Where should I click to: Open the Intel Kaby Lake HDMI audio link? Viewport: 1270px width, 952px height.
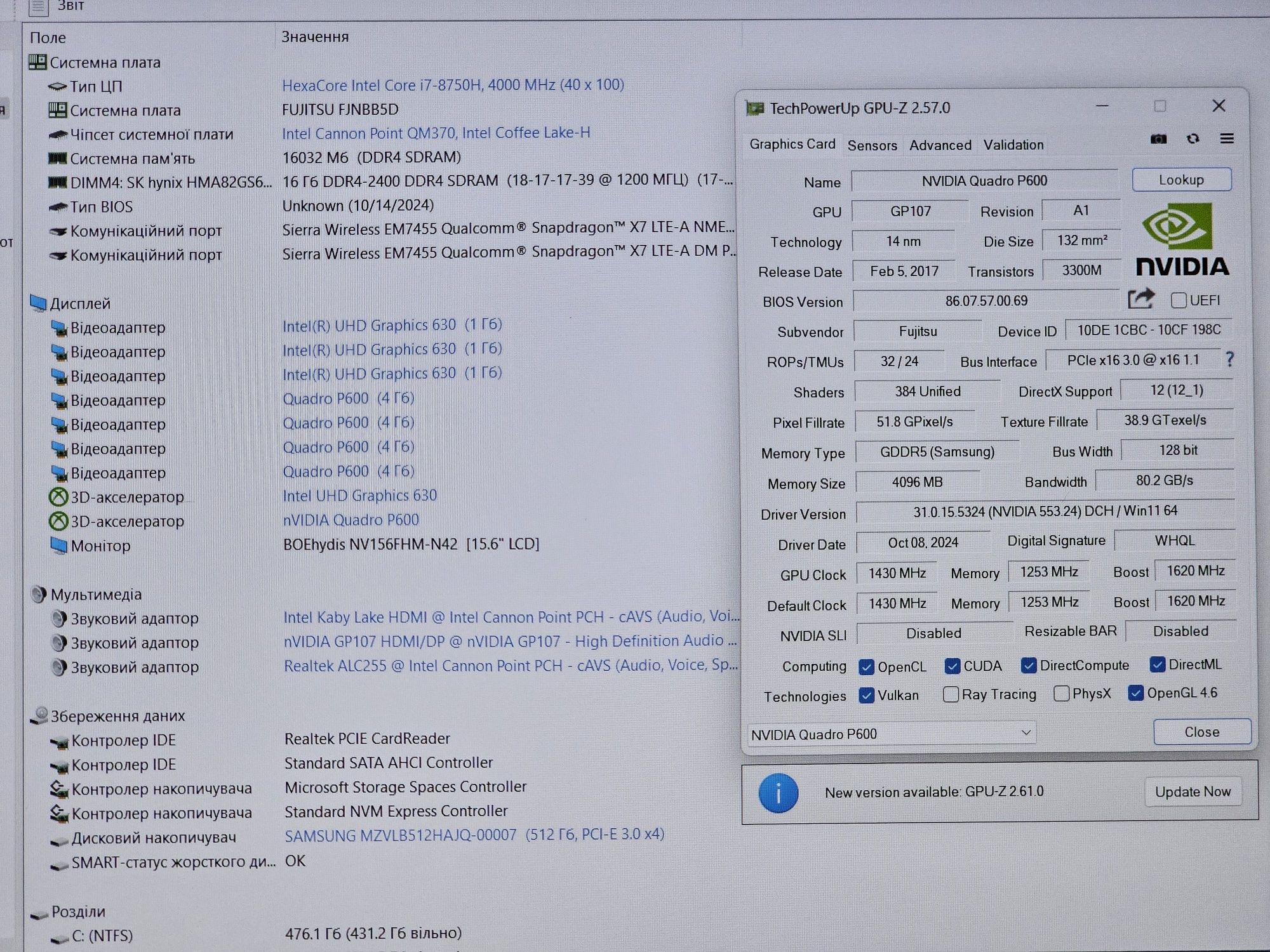click(511, 617)
